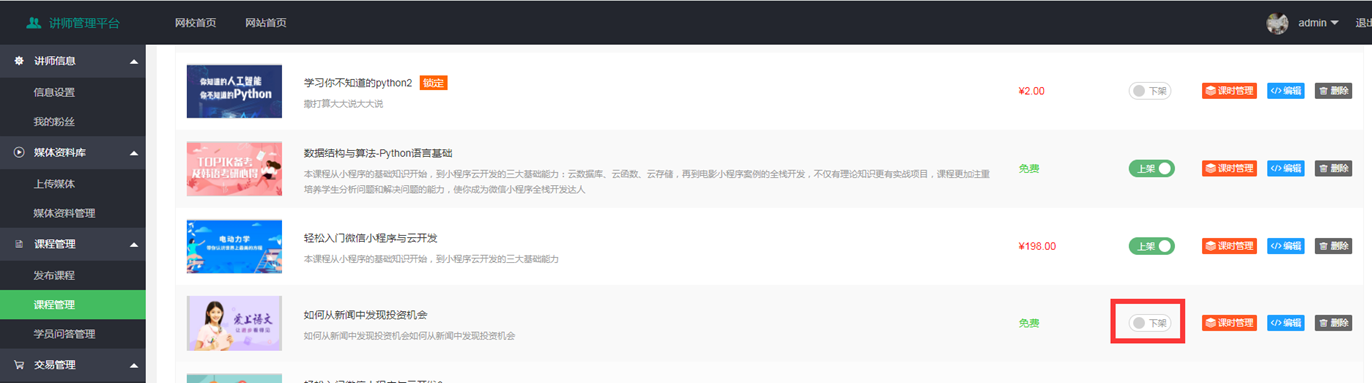Open 上传媒体 in the sidebar
The width and height of the screenshot is (1372, 383).
click(54, 184)
